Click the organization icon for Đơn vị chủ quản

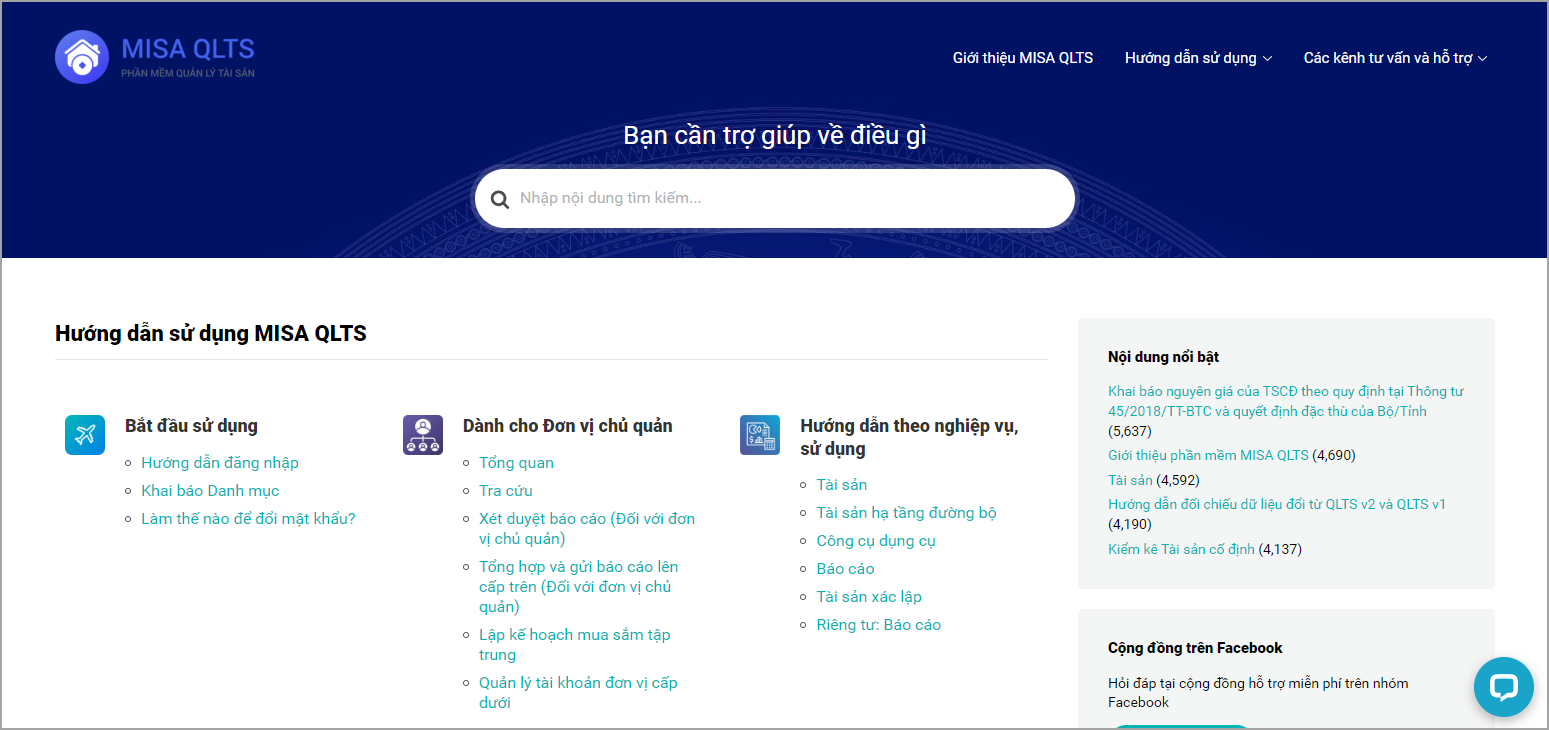coord(423,435)
